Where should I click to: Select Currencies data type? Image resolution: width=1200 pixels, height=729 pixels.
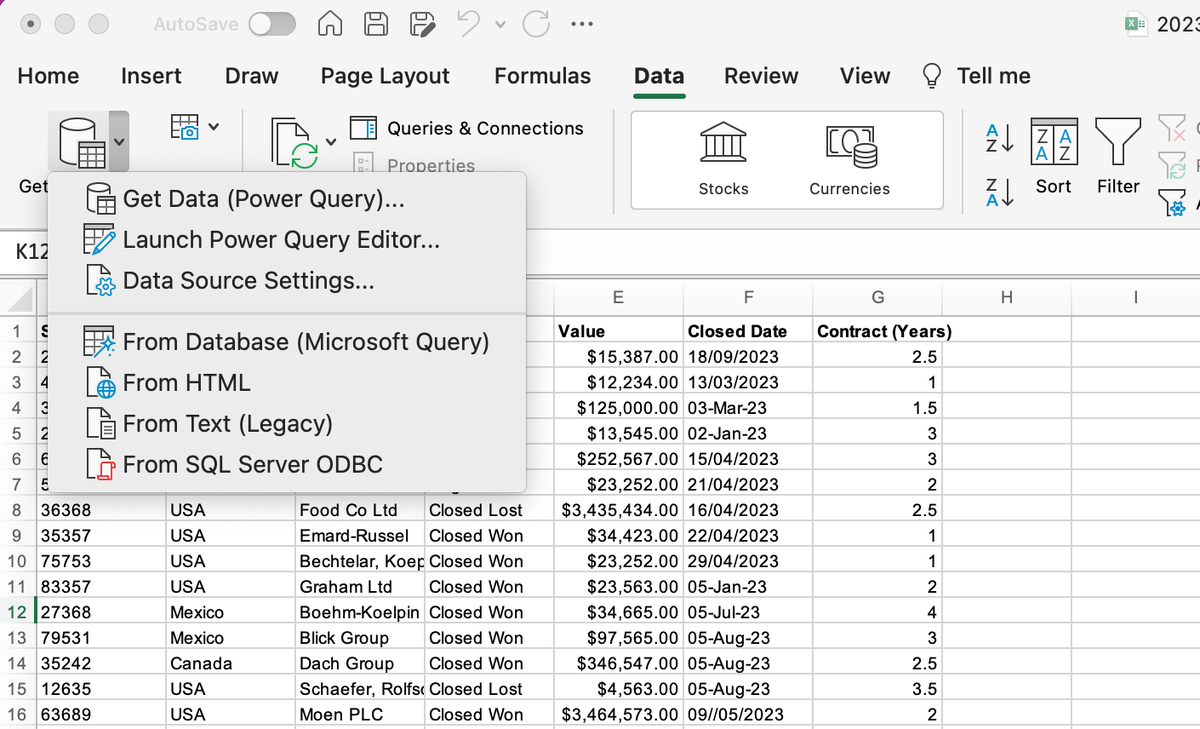coord(850,160)
